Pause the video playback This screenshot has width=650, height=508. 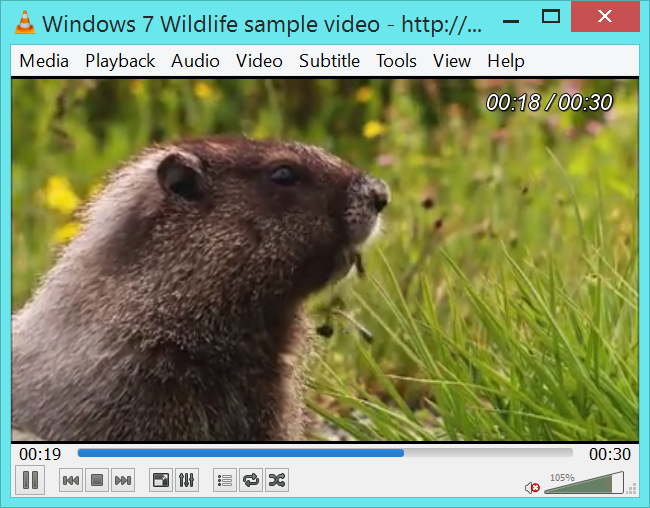30,481
